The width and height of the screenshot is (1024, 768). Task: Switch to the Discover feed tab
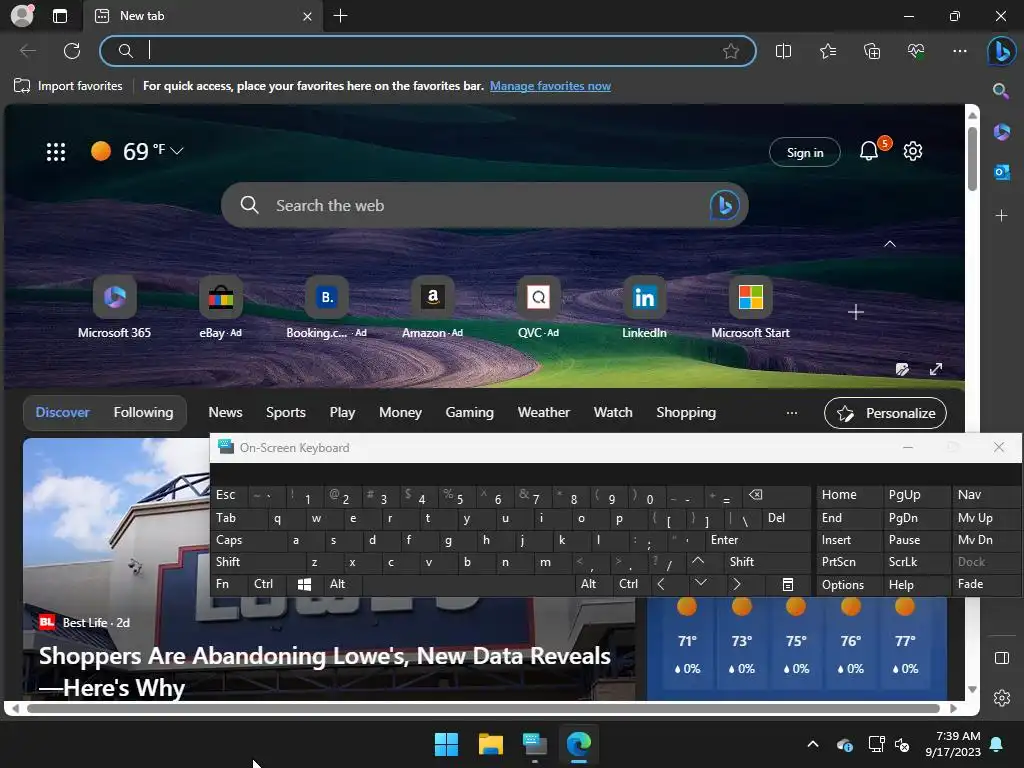pos(62,413)
